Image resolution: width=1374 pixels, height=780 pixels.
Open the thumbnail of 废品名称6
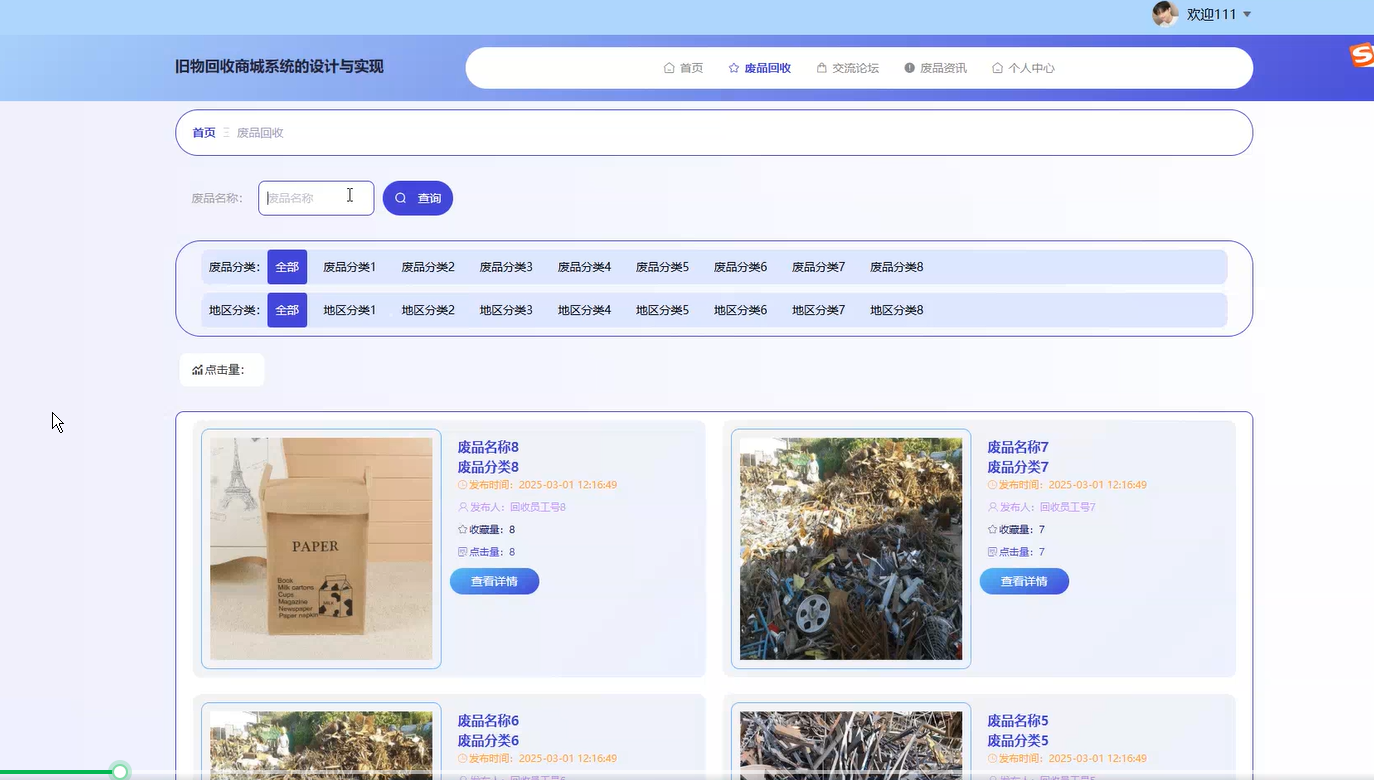[x=321, y=745]
